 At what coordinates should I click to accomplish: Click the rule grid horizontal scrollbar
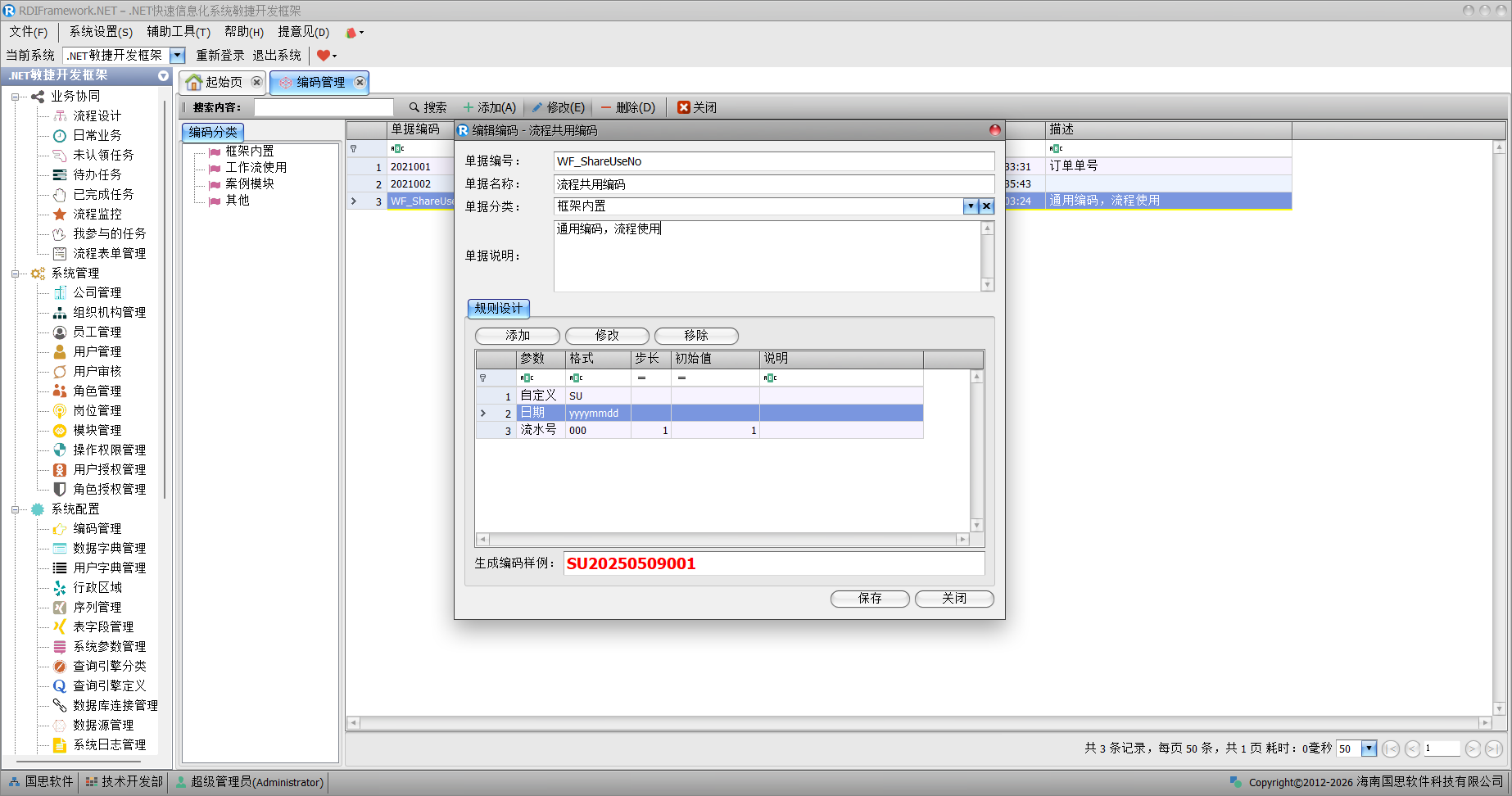click(722, 540)
